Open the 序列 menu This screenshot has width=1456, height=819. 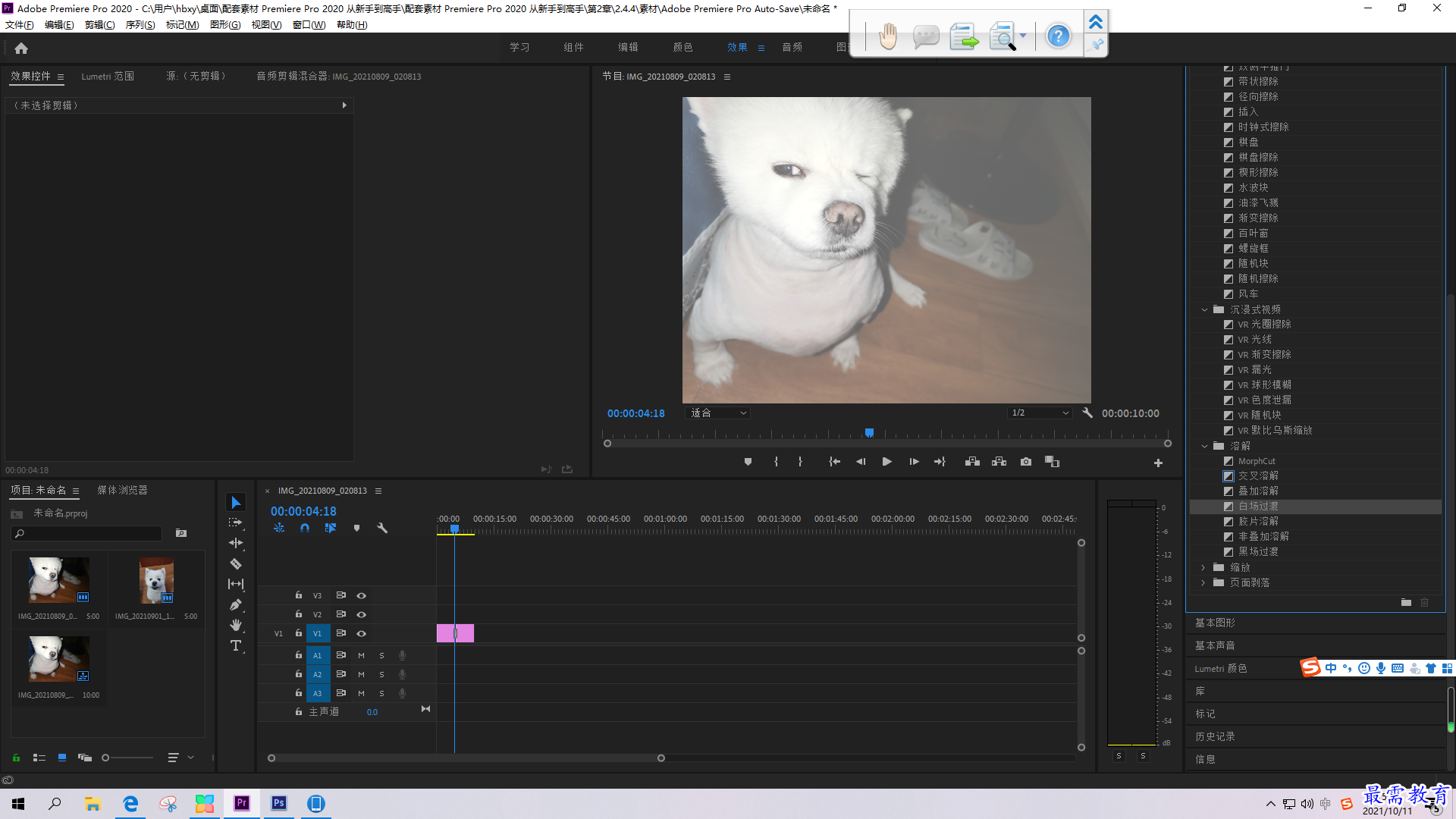140,25
